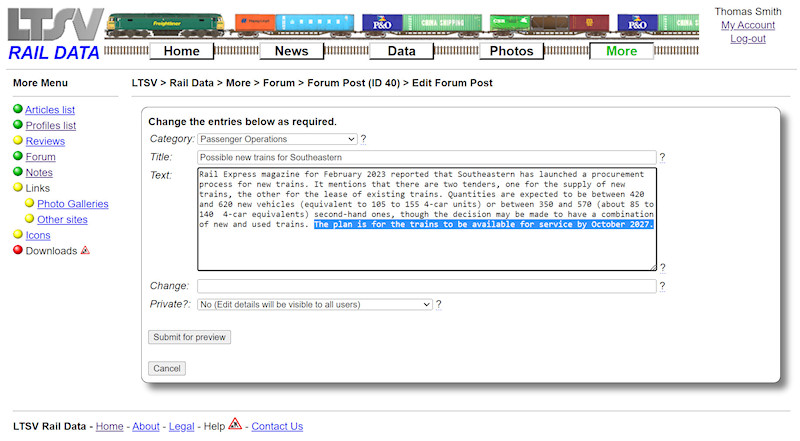Click the green Freightliner locomotive image
This screenshot has height=441, width=800.
click(x=166, y=26)
